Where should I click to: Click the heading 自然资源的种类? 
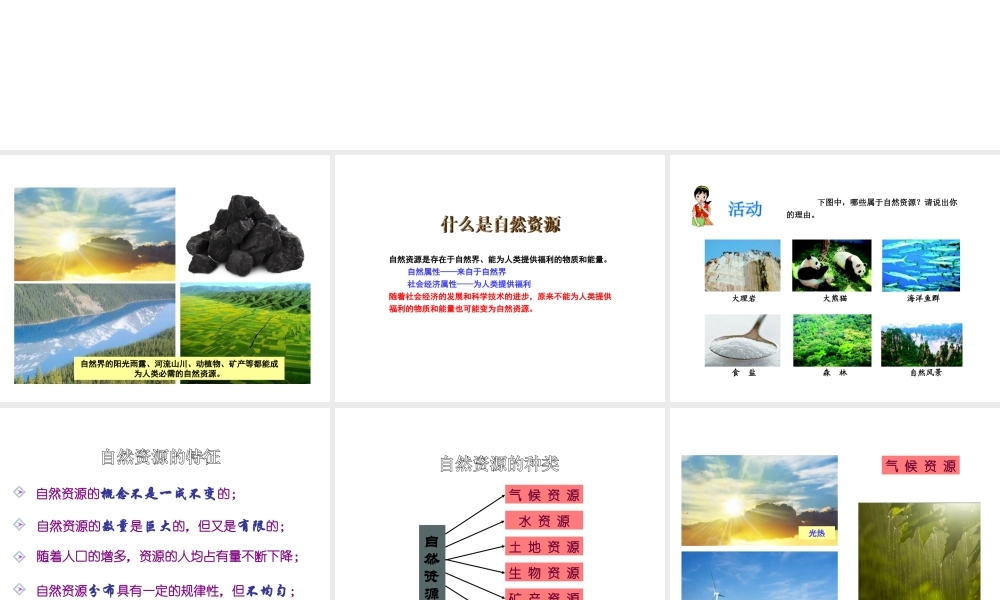[499, 464]
